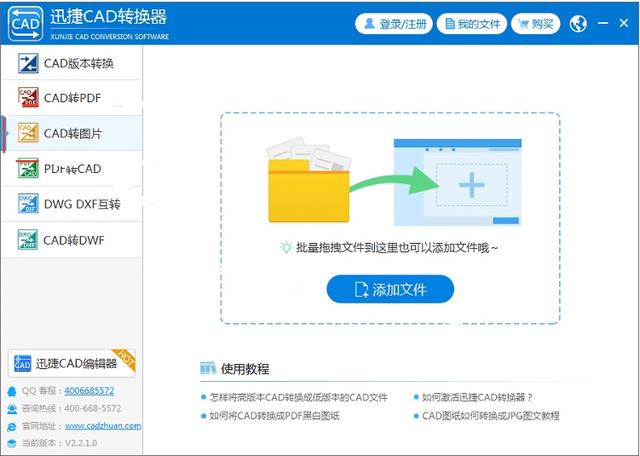The width and height of the screenshot is (640, 456).
Task: Click the 购买 purchase button
Action: pos(535,24)
